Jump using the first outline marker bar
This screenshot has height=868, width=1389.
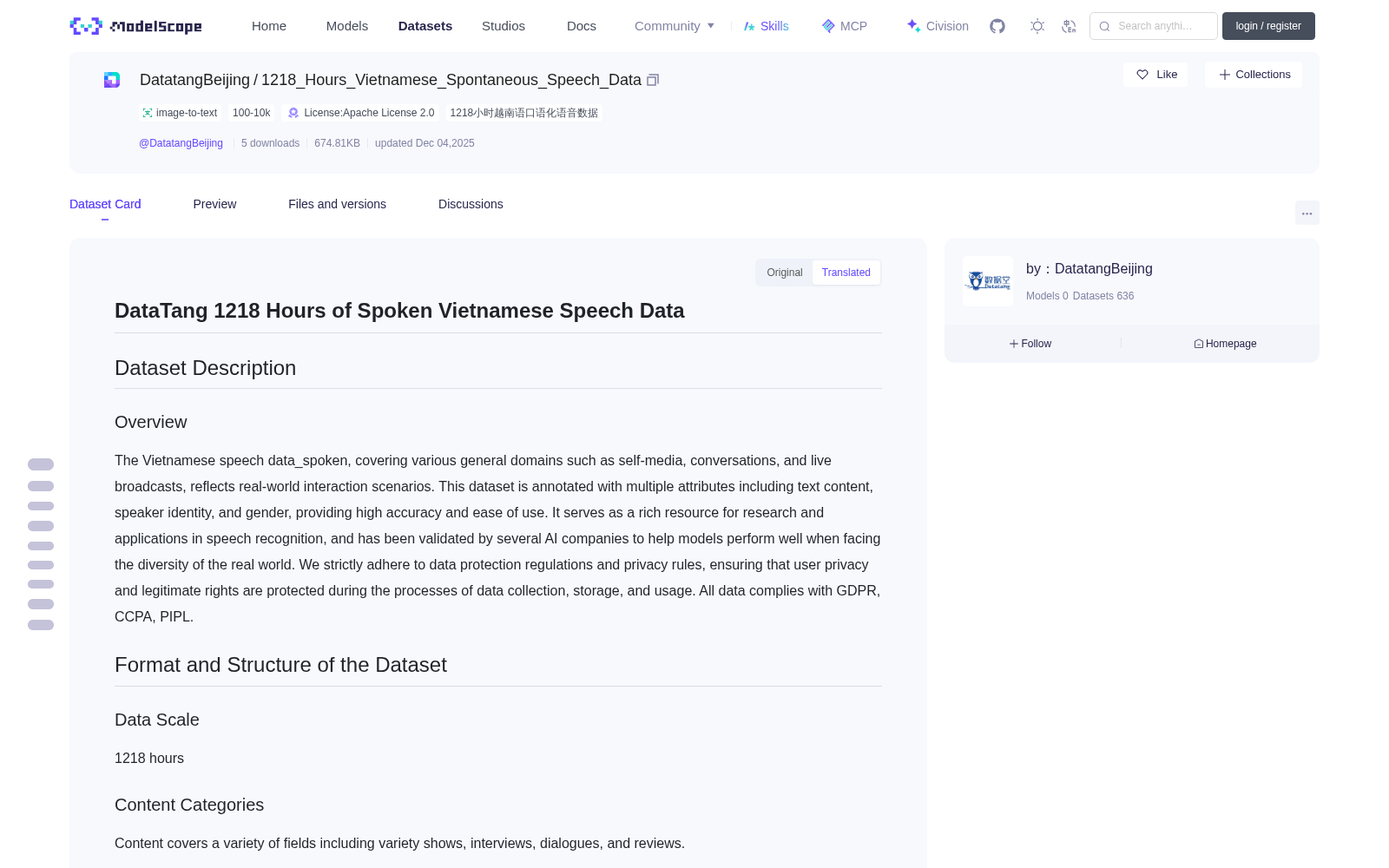coord(41,464)
